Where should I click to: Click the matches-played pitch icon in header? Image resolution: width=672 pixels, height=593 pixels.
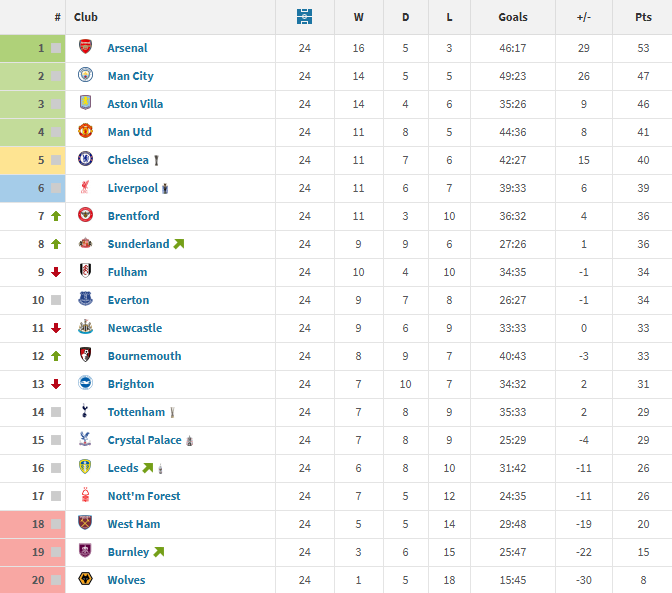(x=304, y=17)
